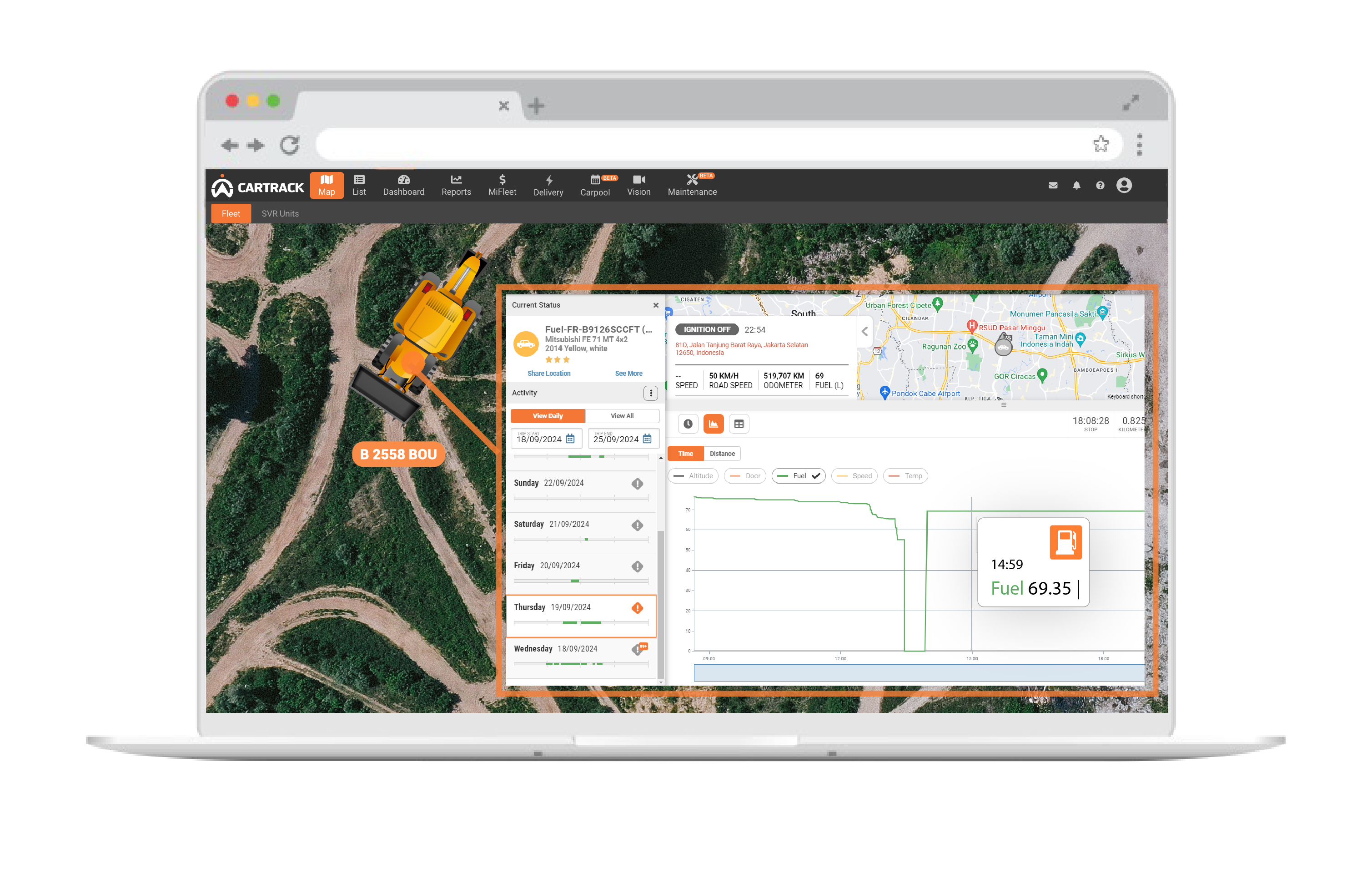Toggle the Altitude chart series
The height and width of the screenshot is (879, 1372).
(693, 475)
